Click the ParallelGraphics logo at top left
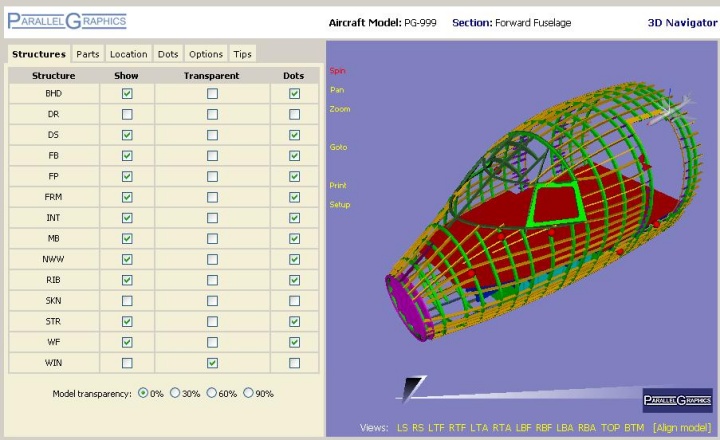 (x=67, y=20)
